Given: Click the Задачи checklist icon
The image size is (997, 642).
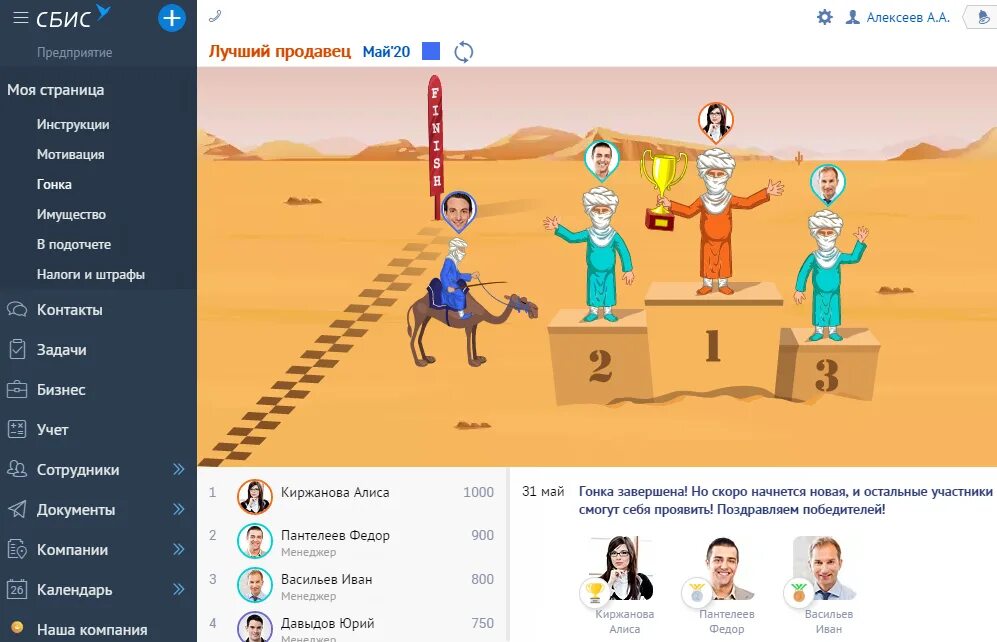Looking at the screenshot, I should click(x=17, y=350).
